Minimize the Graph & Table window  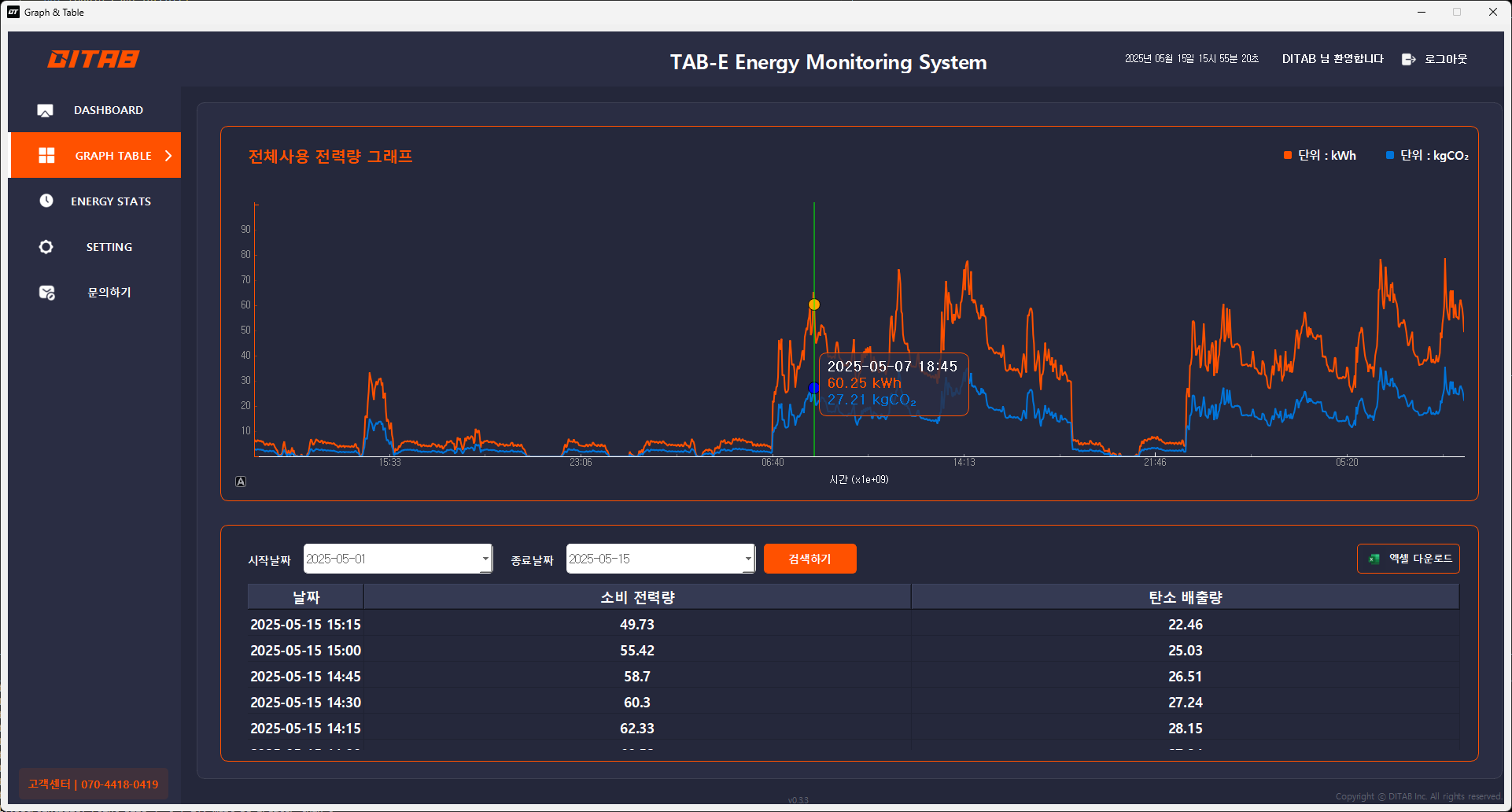point(1422,12)
